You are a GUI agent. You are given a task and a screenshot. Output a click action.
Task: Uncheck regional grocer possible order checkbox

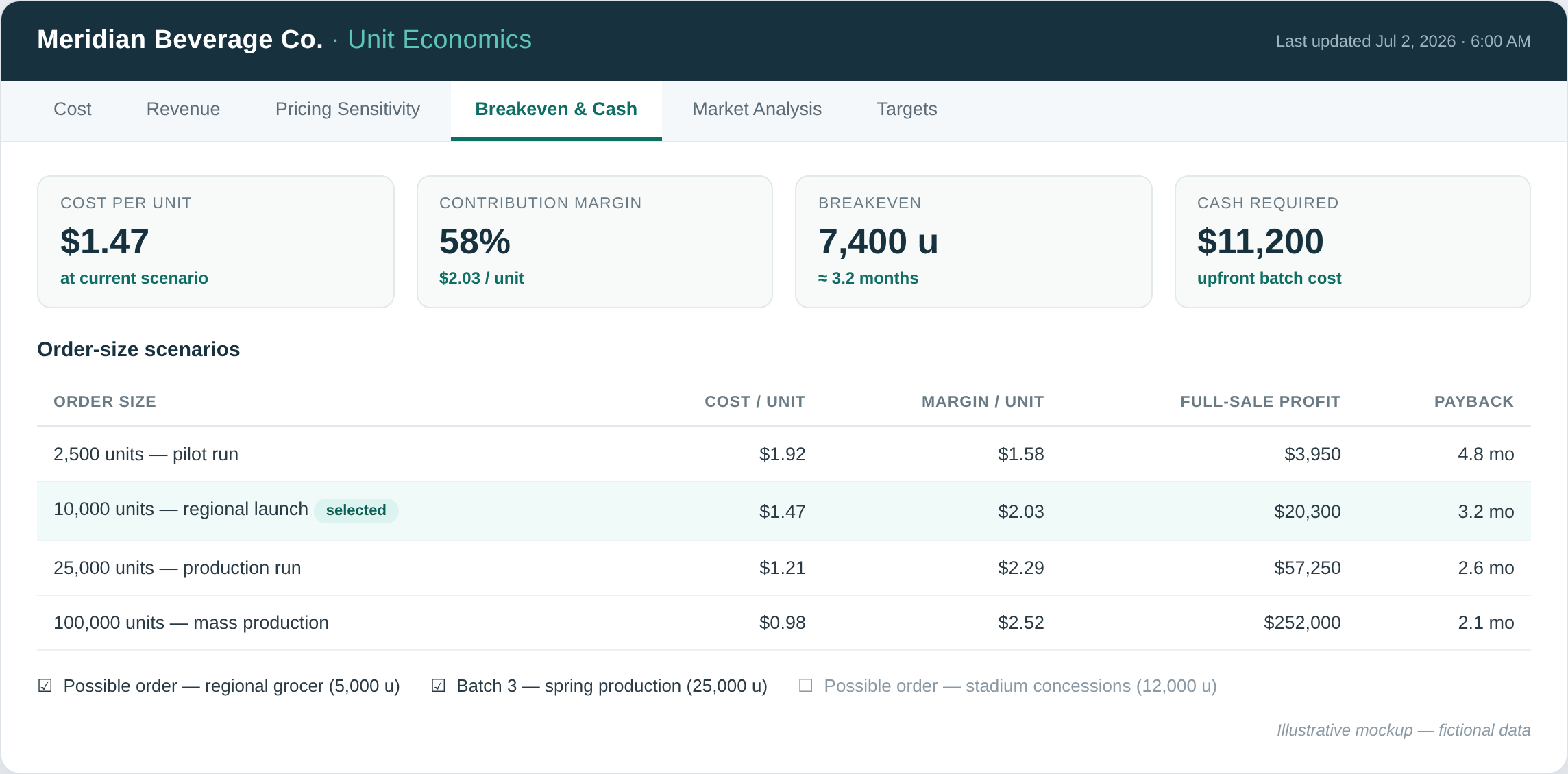point(45,686)
